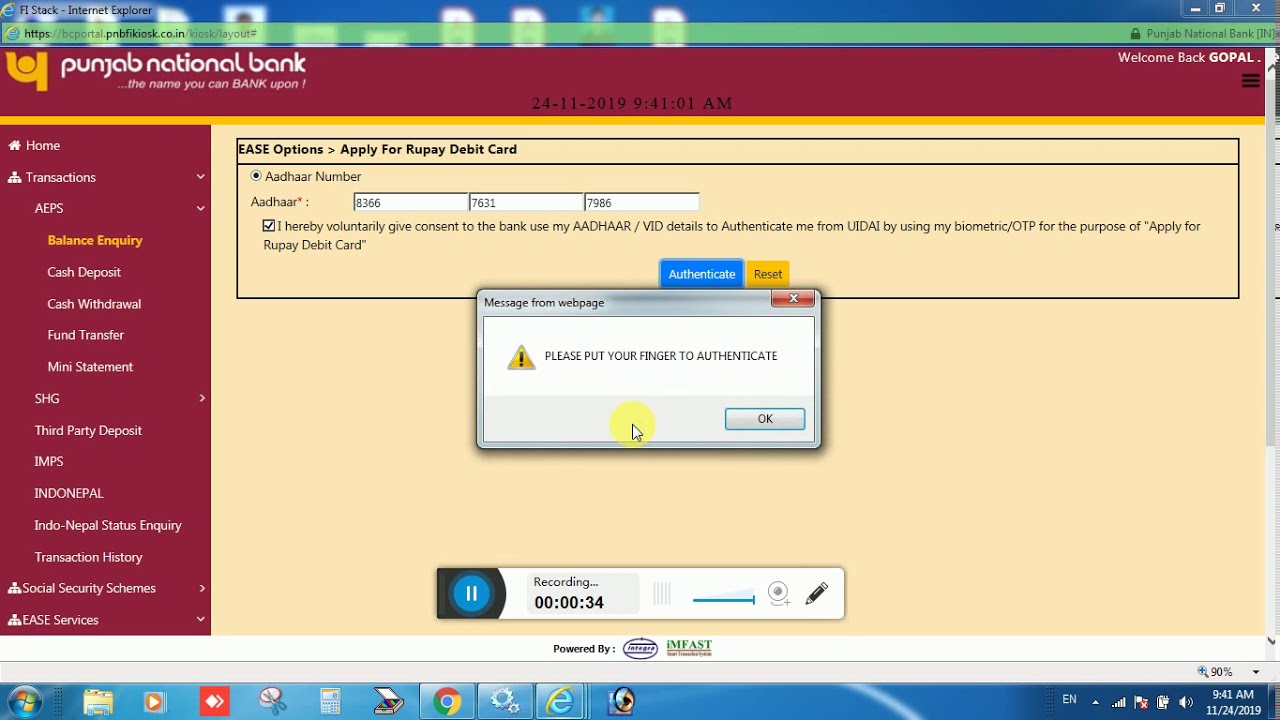1280x720 pixels.
Task: Click the iMFAST logo in footer
Action: point(689,648)
